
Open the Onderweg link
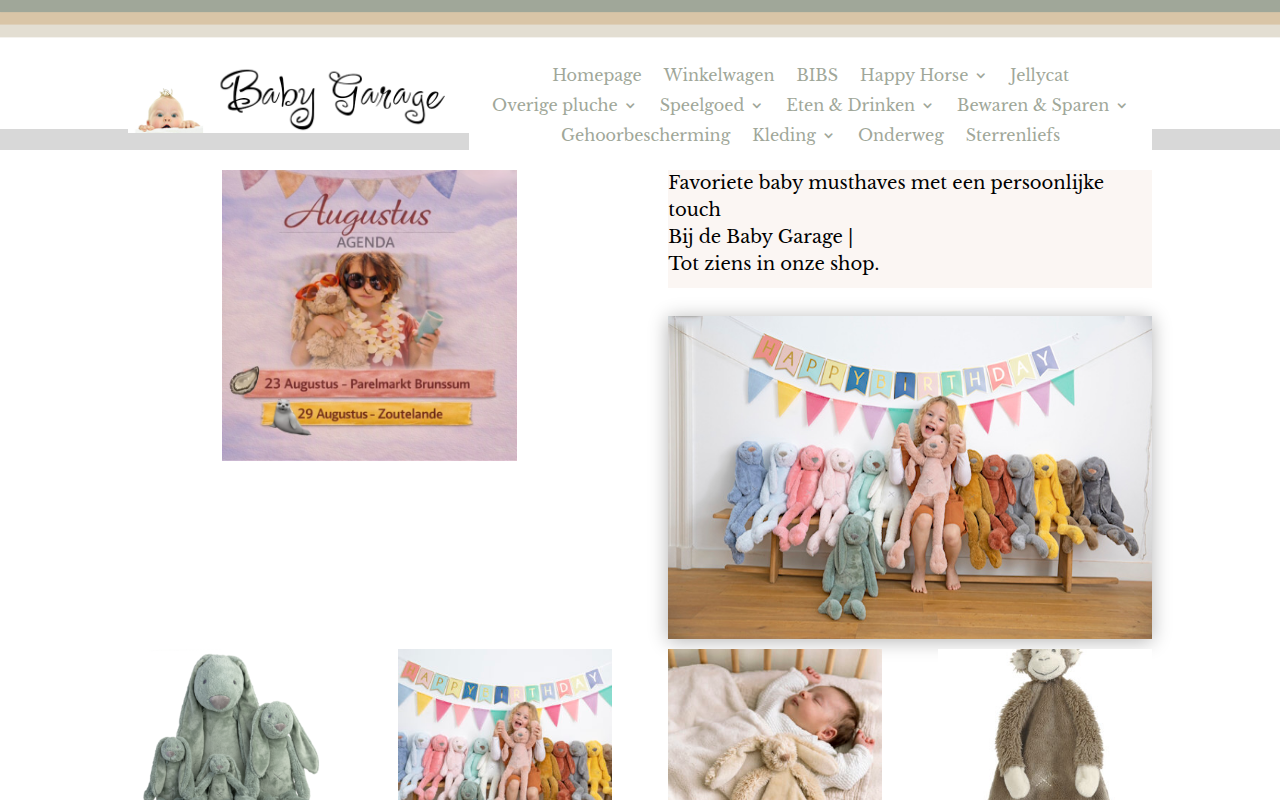coord(901,135)
